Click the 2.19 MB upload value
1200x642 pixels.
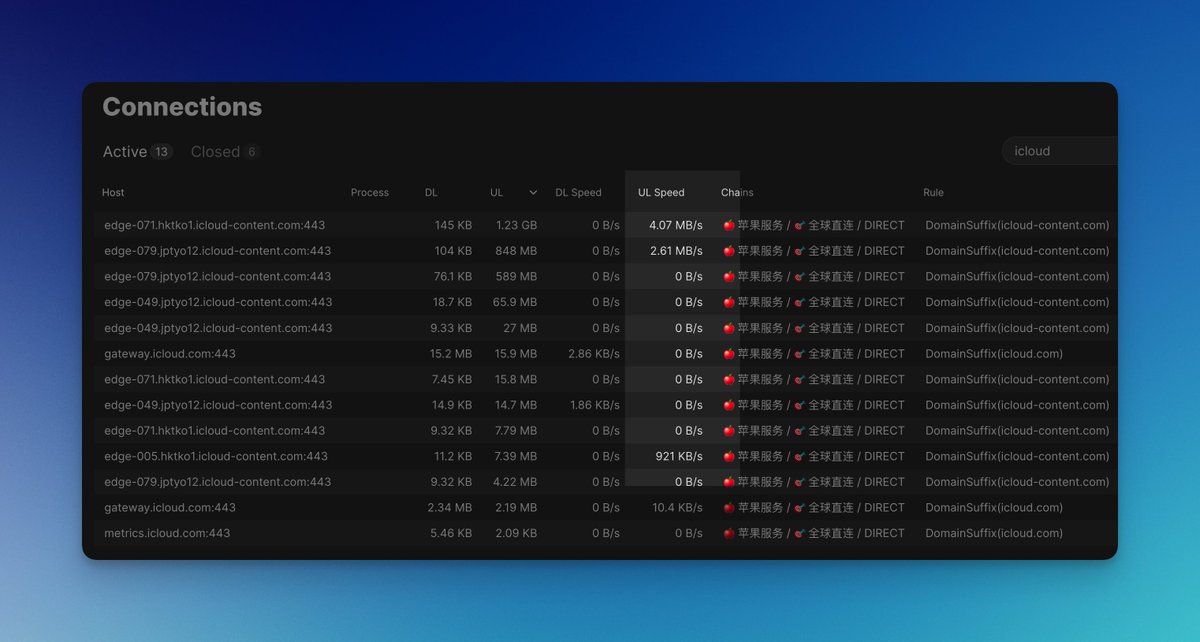[515, 507]
